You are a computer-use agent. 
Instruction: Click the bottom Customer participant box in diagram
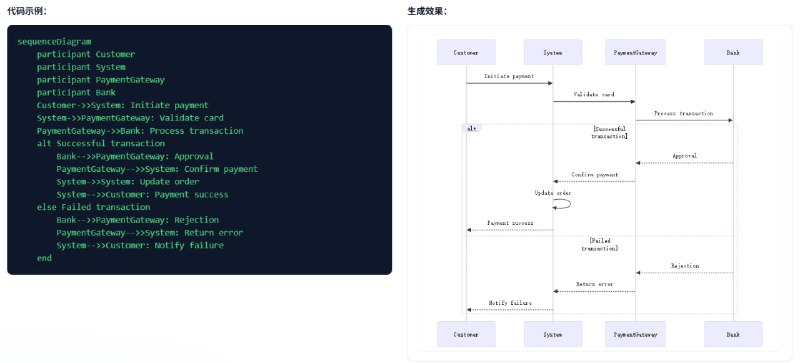tap(466, 334)
